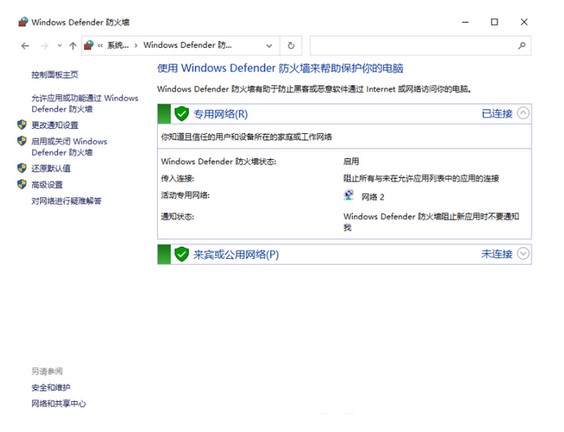Click the search magnifier icon
The height and width of the screenshot is (432, 564).
click(x=522, y=46)
